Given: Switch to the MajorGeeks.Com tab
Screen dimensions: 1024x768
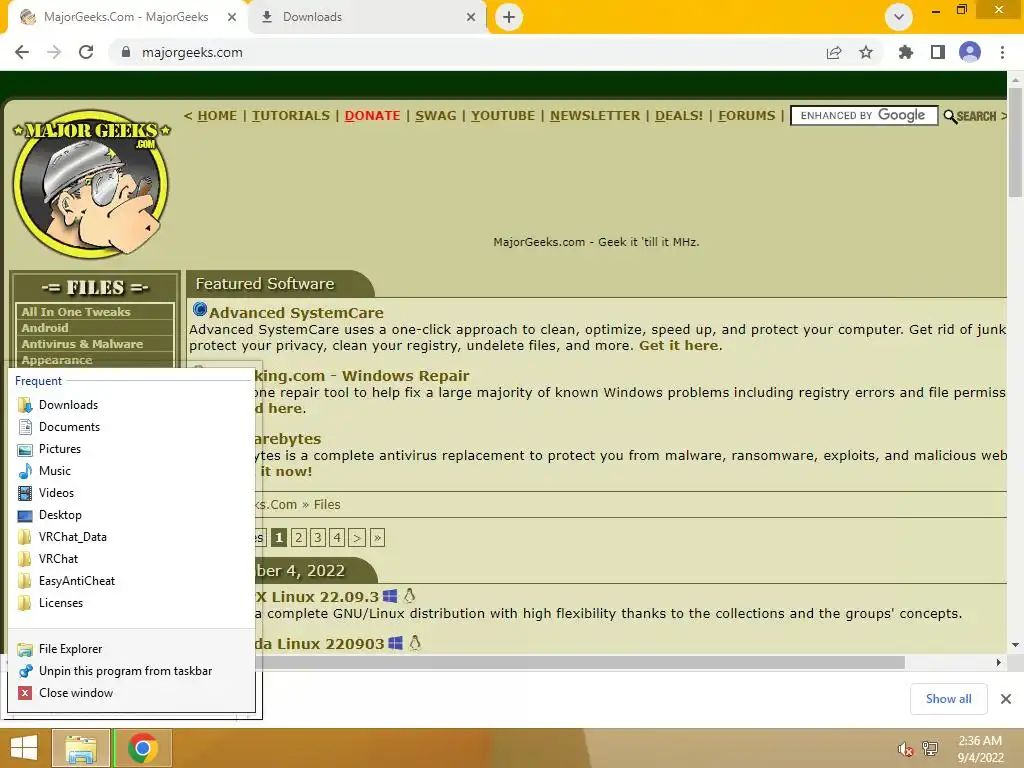Looking at the screenshot, I should point(125,17).
